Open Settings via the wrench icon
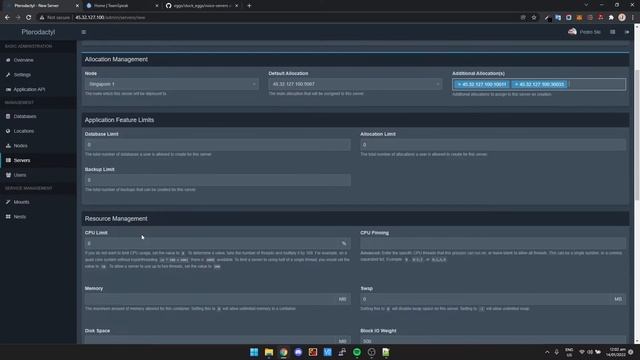The width and height of the screenshot is (640, 360). [x=8, y=75]
